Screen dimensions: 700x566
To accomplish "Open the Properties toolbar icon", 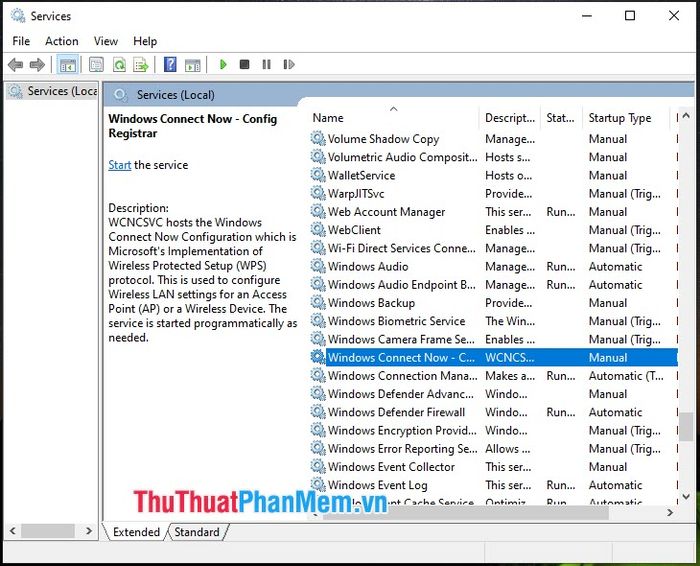I will tap(96, 65).
